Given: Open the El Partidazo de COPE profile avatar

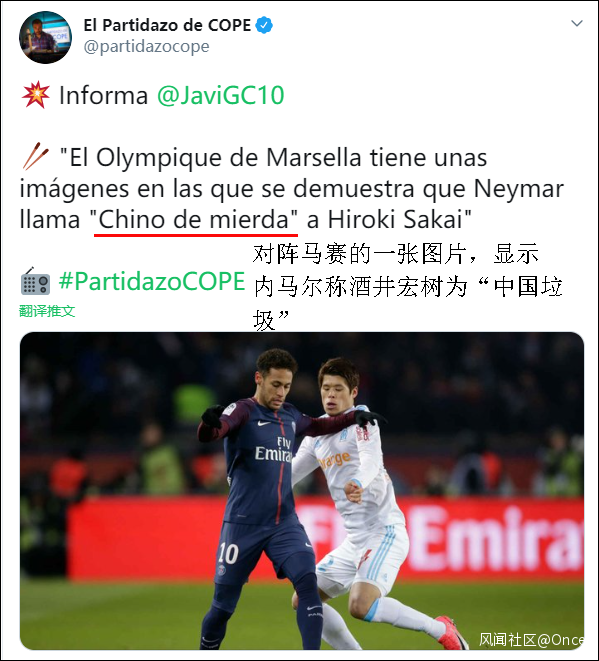Looking at the screenshot, I should [45, 38].
